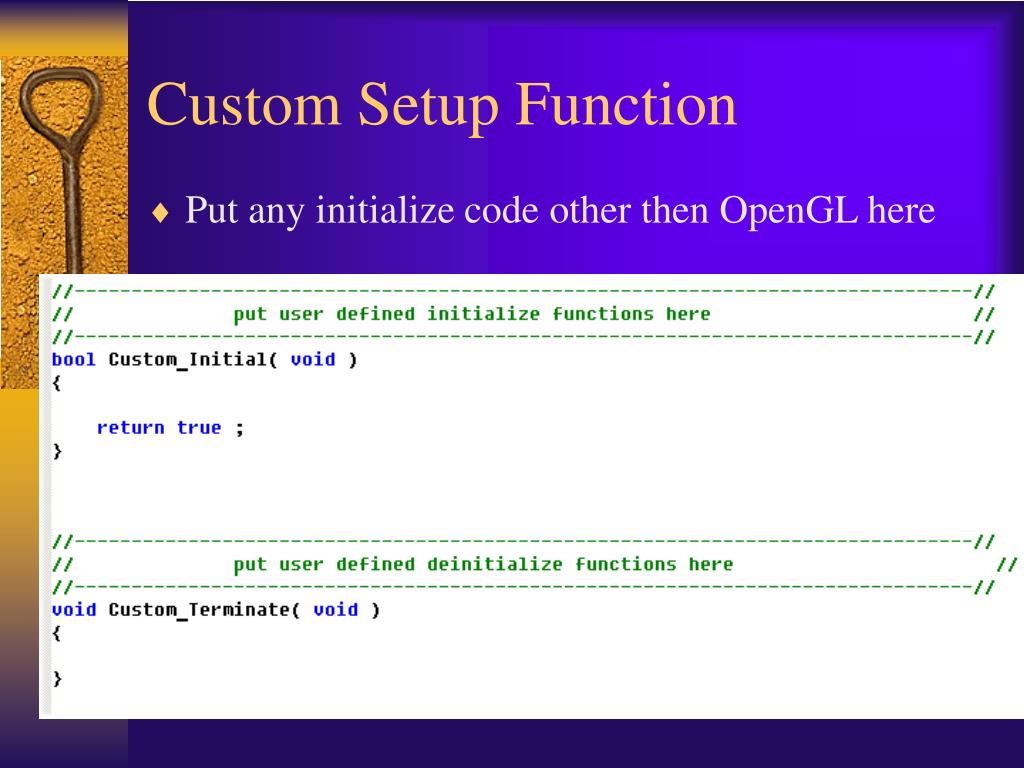Image resolution: width=1024 pixels, height=768 pixels.
Task: Click the 'void' parameter in Custom_Terminate
Action: click(336, 610)
